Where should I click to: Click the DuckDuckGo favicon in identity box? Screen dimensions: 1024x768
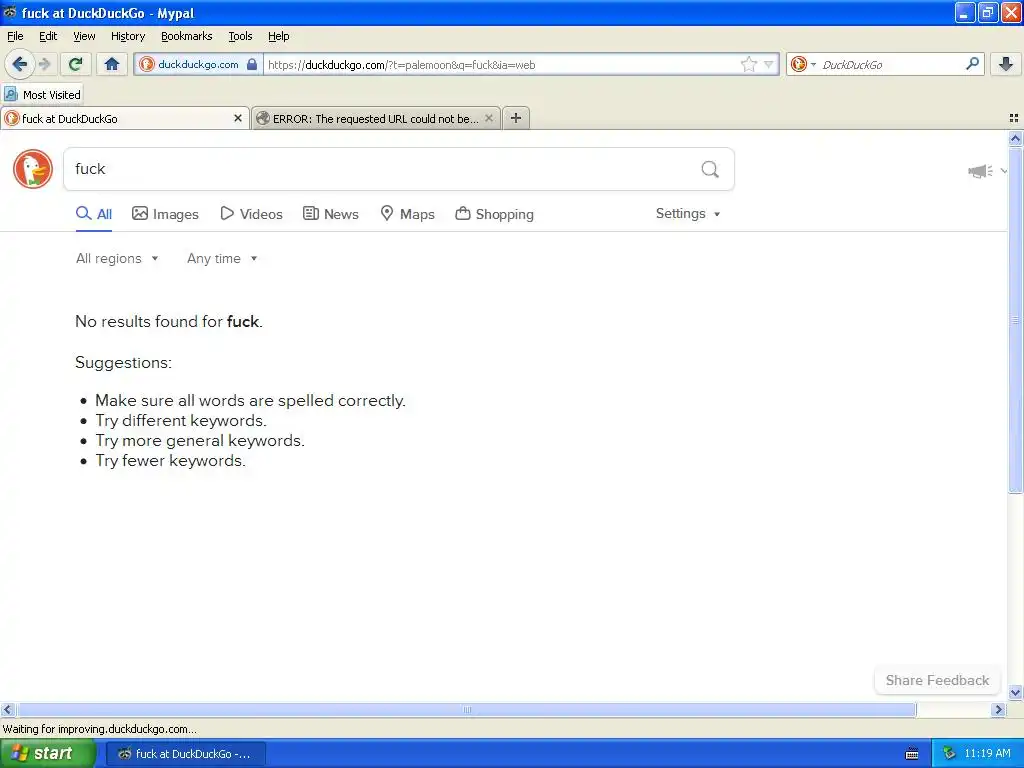click(147, 64)
